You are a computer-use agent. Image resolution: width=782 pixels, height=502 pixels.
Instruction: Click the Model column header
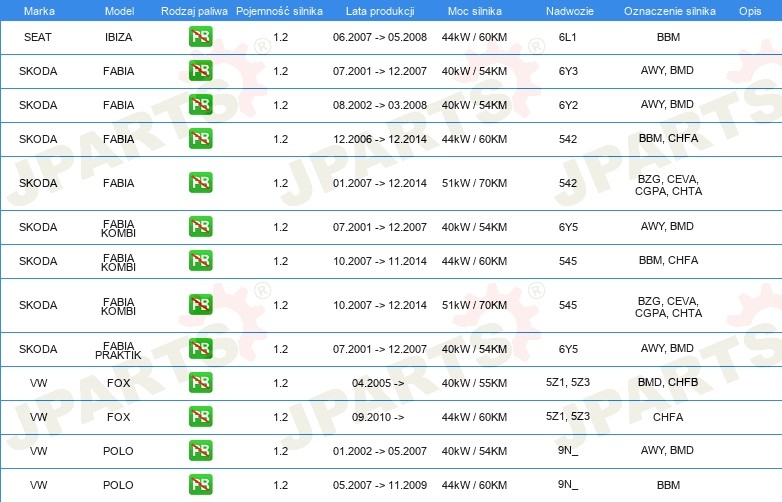click(x=119, y=11)
